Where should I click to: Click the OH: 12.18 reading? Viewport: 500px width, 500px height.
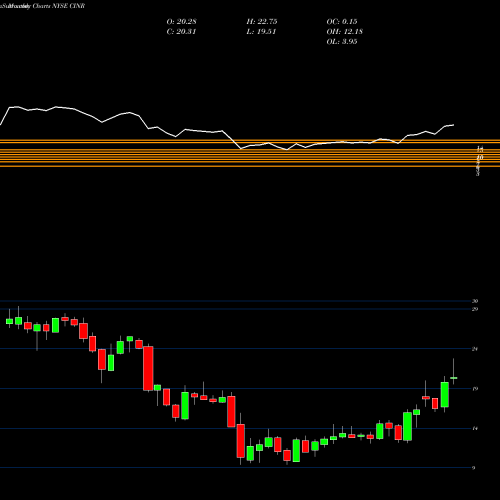click(x=344, y=32)
